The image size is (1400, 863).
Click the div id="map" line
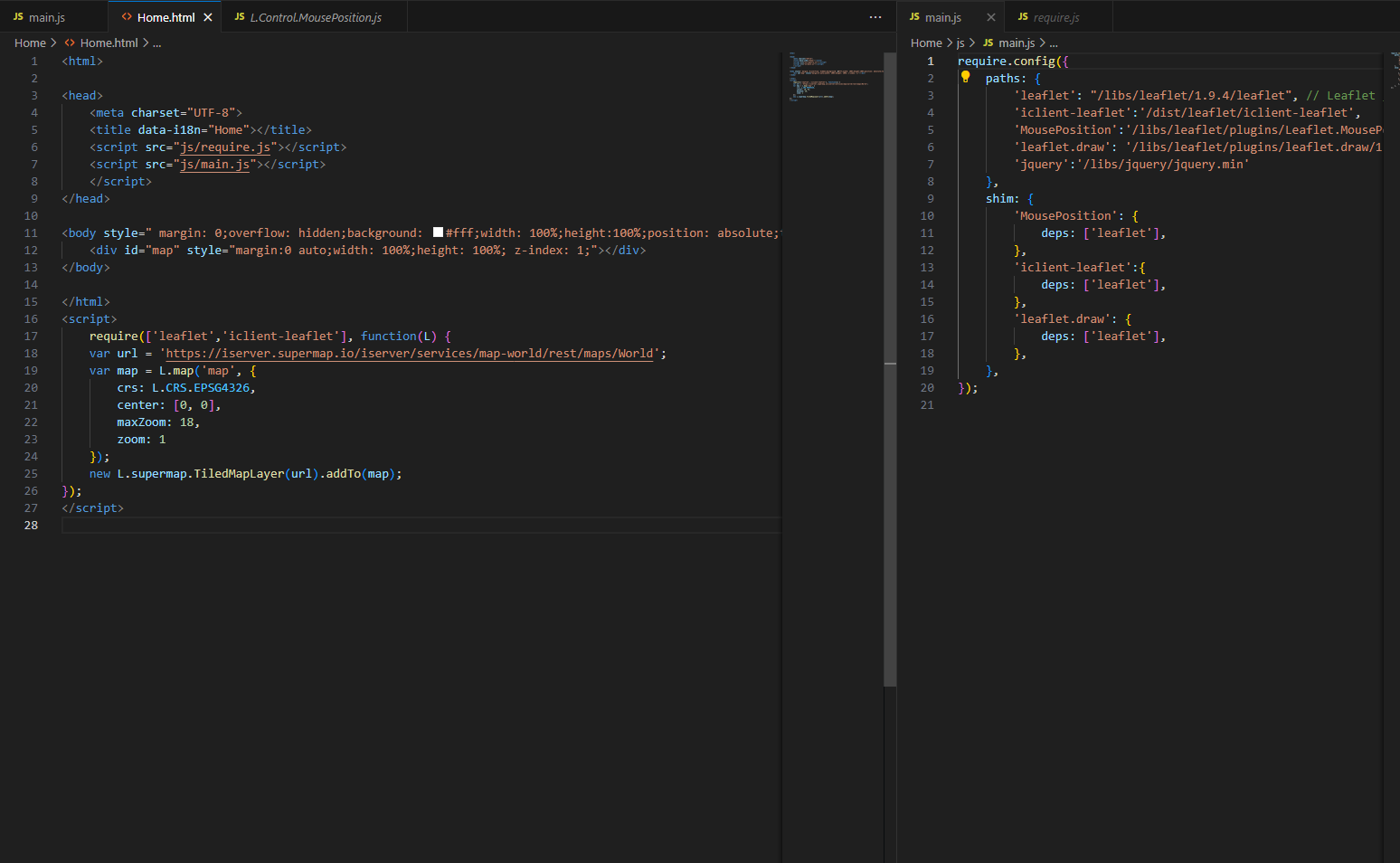[368, 250]
